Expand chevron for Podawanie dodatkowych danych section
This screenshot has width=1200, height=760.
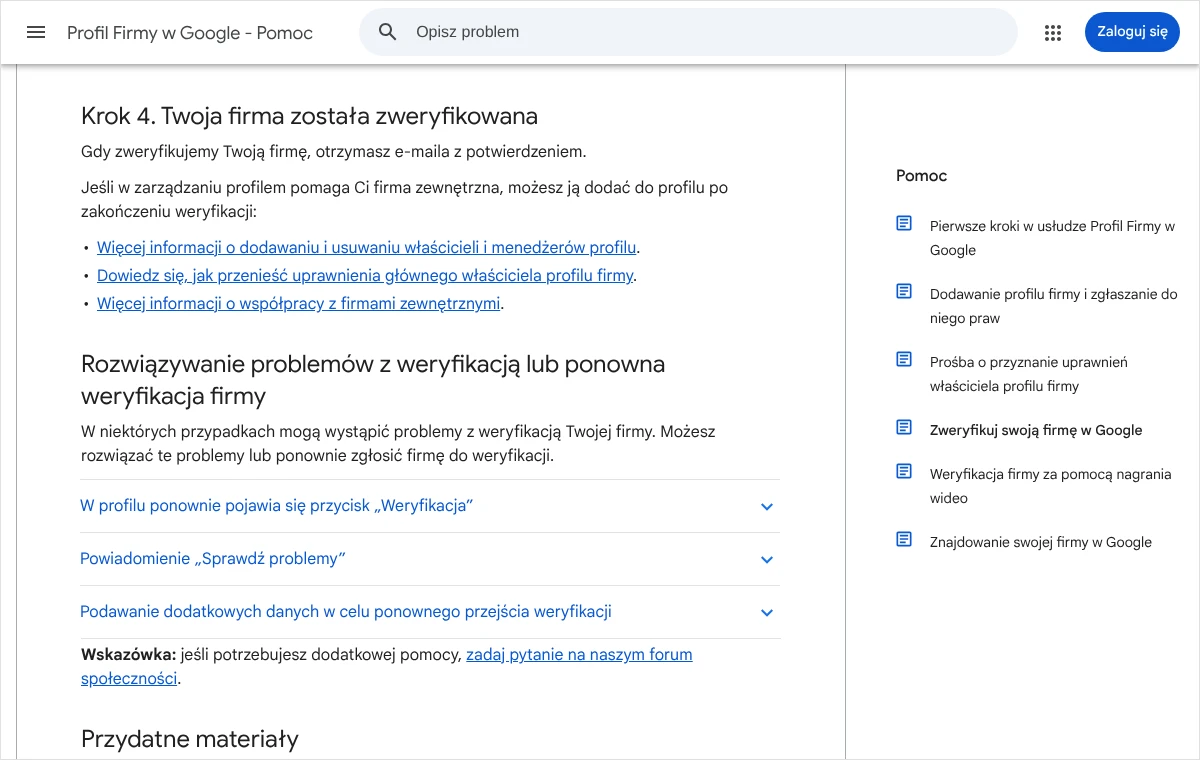(767, 612)
